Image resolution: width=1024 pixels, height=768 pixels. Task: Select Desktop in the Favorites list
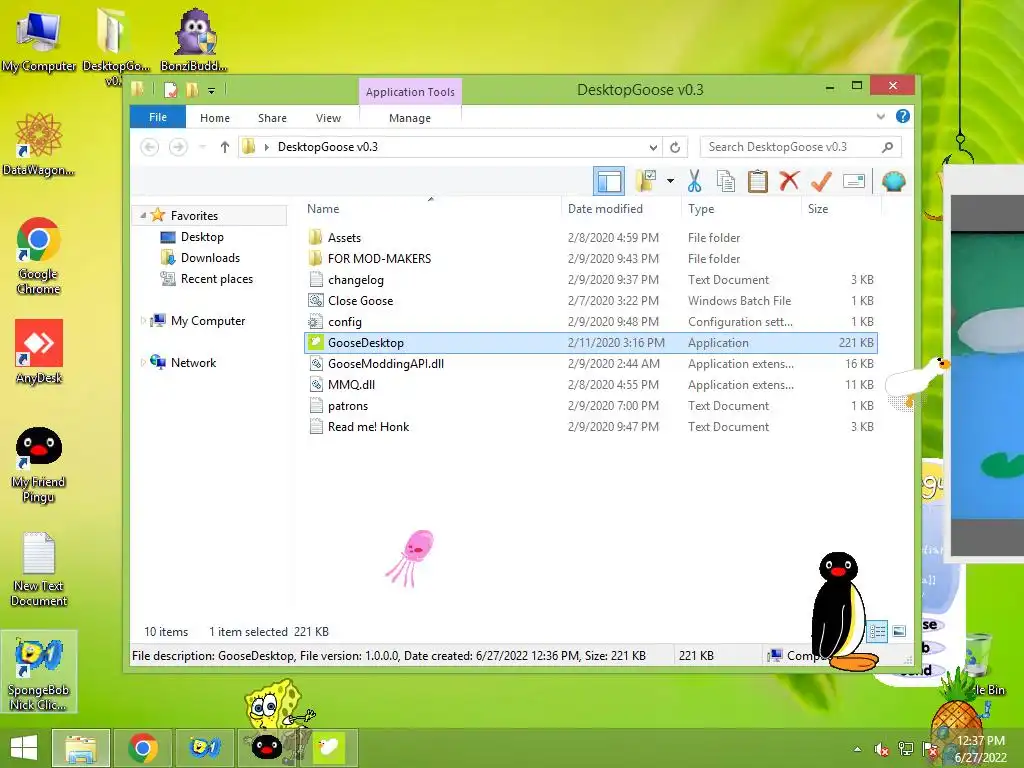click(202, 237)
